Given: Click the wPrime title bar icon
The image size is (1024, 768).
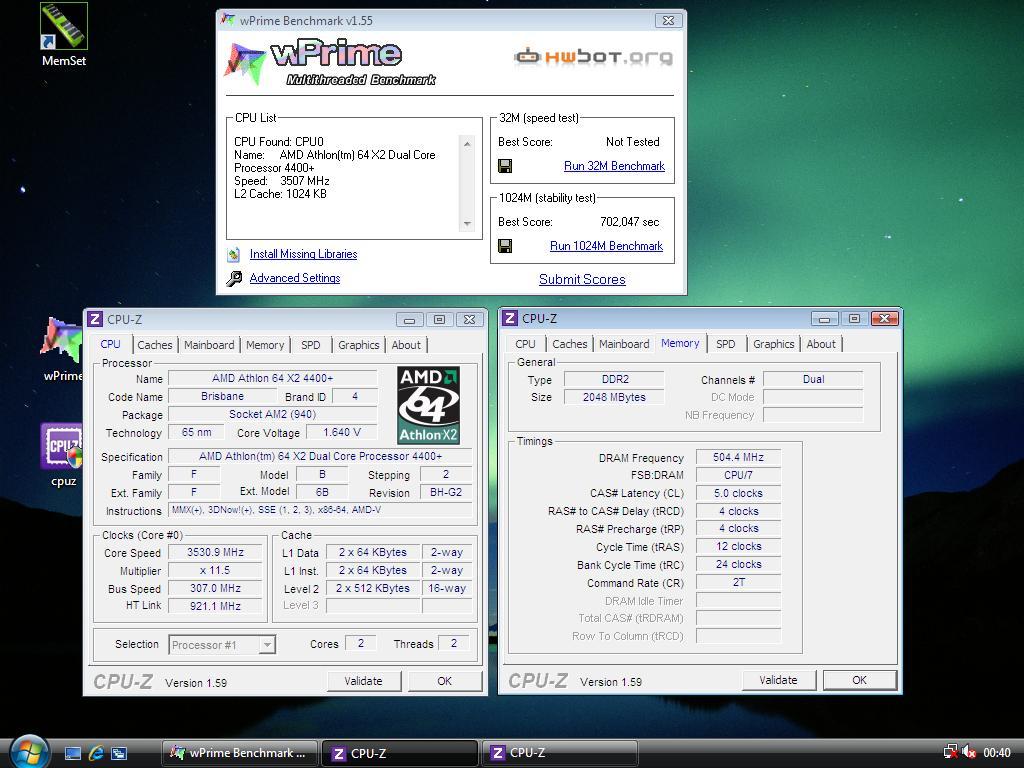Looking at the screenshot, I should [228, 20].
